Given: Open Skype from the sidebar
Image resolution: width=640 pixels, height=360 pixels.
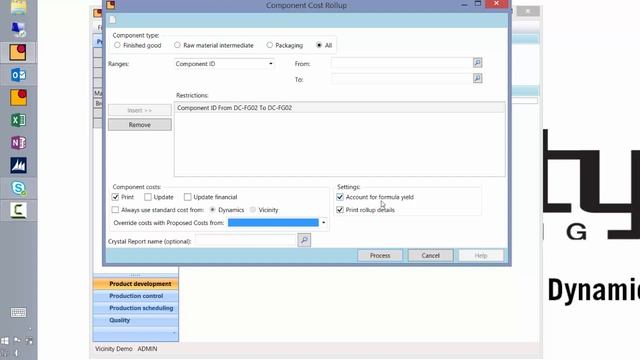Looking at the screenshot, I should 18,188.
